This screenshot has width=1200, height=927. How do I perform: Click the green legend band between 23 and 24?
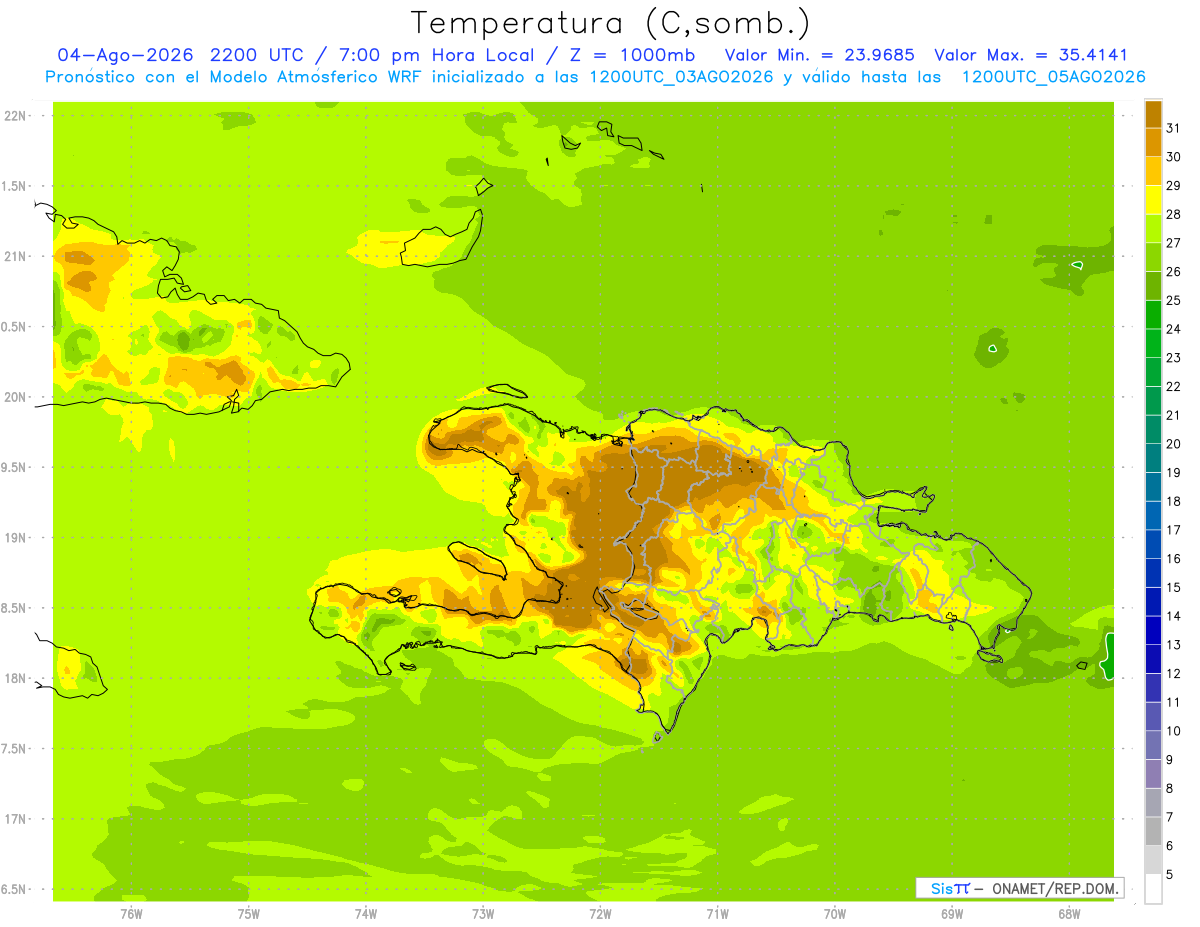(x=1153, y=343)
